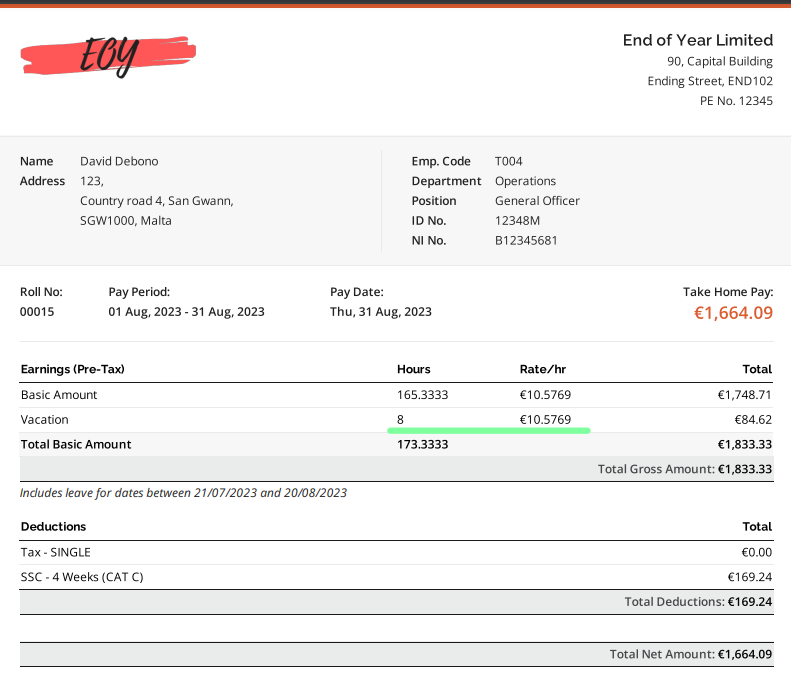Click Vacation total '€84.62'
The width and height of the screenshot is (791, 688).
[753, 420]
